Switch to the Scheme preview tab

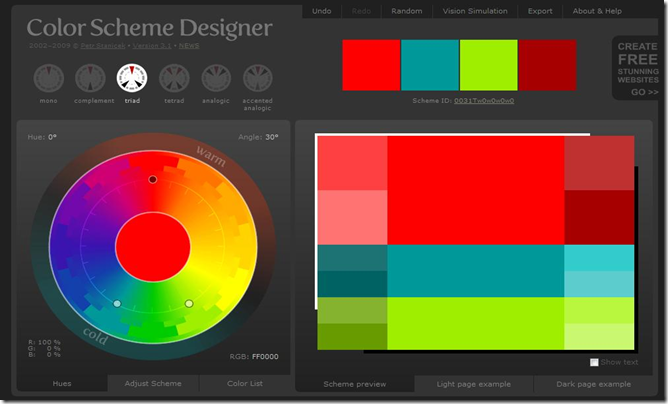354,384
